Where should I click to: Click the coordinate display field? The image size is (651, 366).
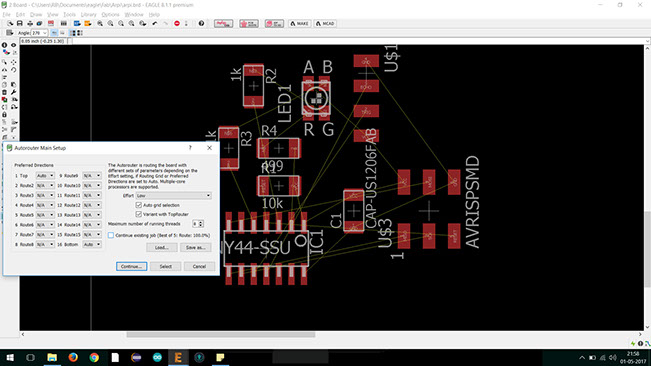click(x=44, y=41)
